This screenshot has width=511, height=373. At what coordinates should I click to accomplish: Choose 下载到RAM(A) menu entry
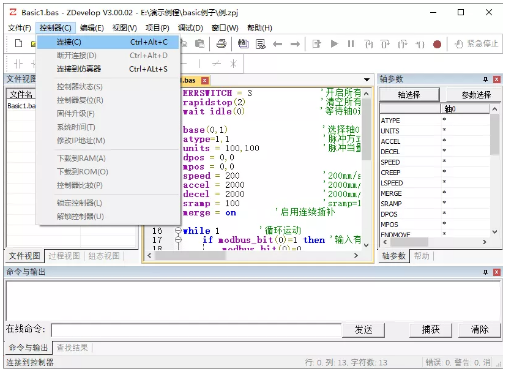tap(109, 158)
